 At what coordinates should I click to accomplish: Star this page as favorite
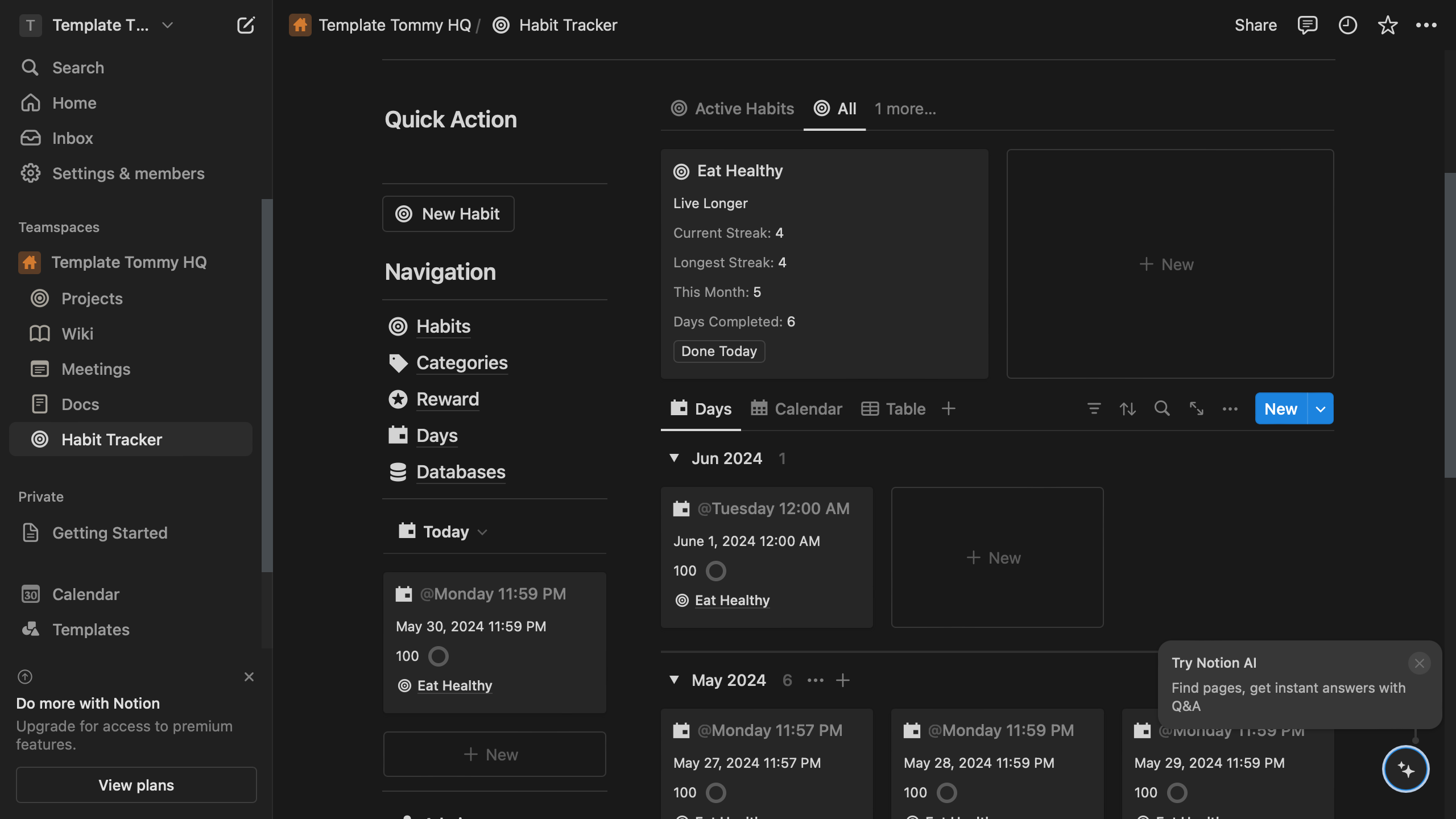tap(1387, 25)
